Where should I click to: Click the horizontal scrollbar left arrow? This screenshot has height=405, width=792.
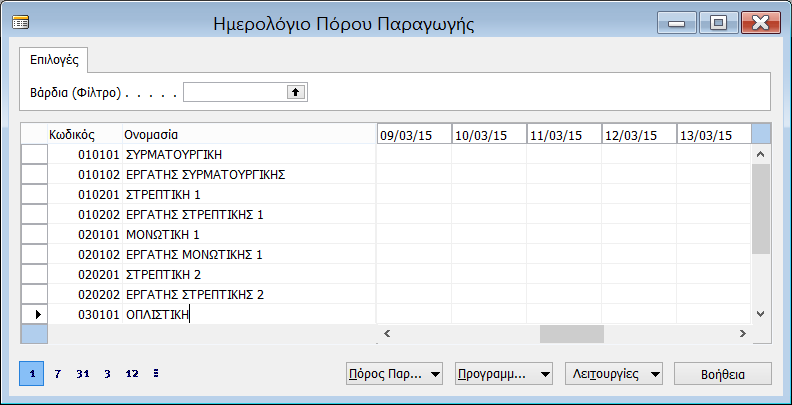pos(387,333)
